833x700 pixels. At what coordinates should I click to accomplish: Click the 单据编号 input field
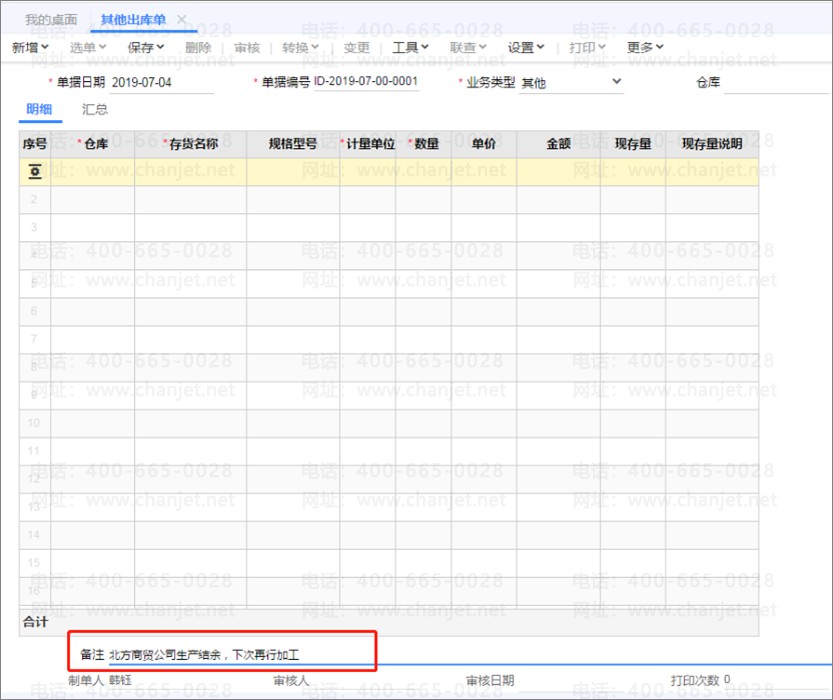pos(366,82)
